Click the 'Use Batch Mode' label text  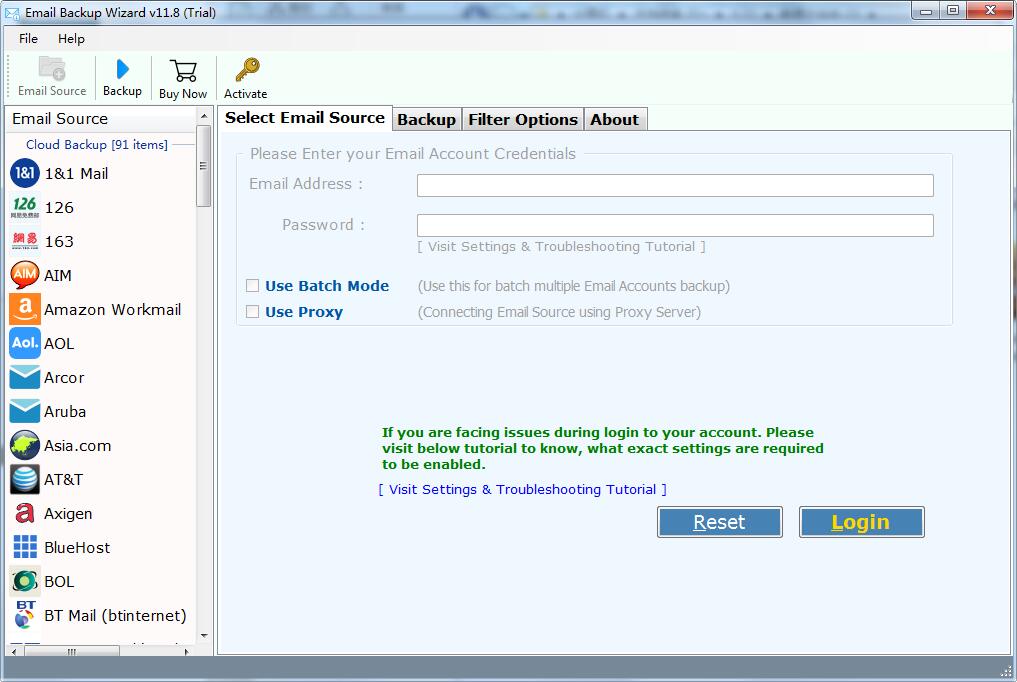coord(327,286)
